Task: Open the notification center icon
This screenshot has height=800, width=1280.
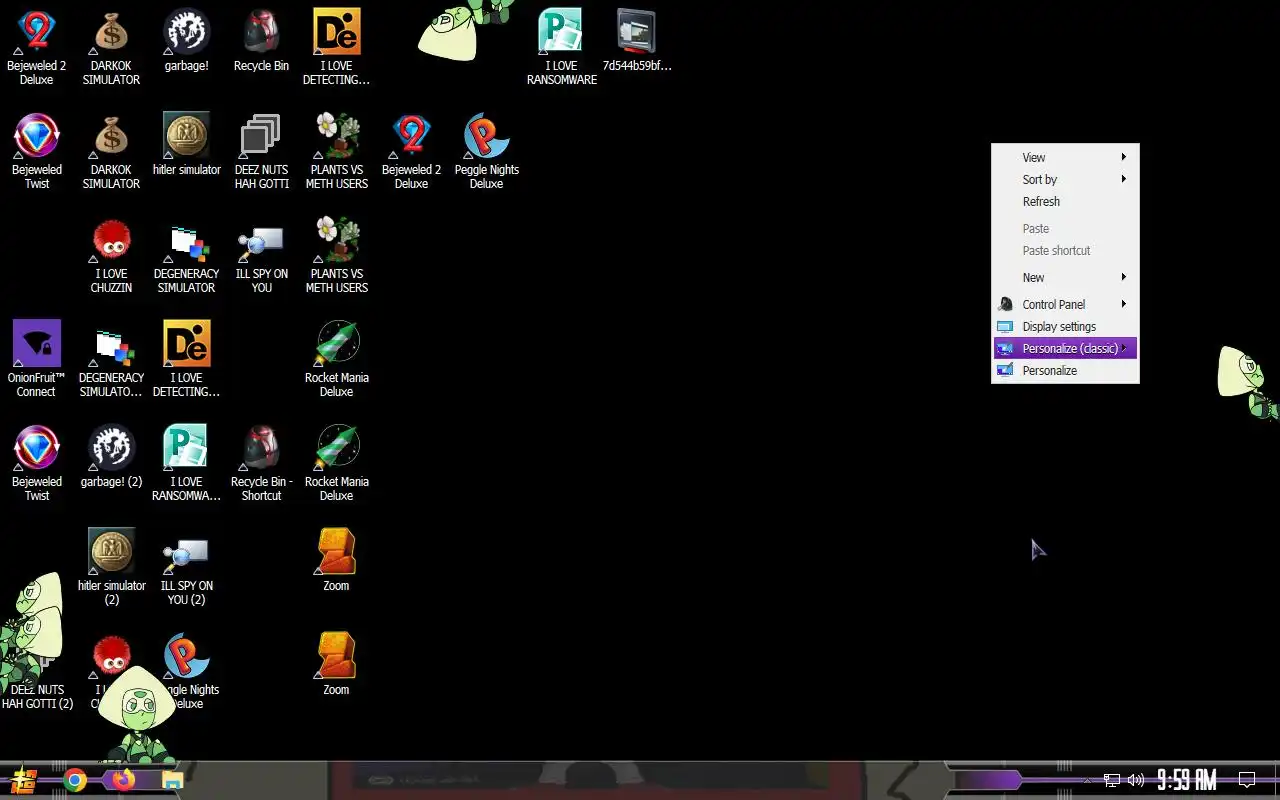Action: click(x=1247, y=780)
